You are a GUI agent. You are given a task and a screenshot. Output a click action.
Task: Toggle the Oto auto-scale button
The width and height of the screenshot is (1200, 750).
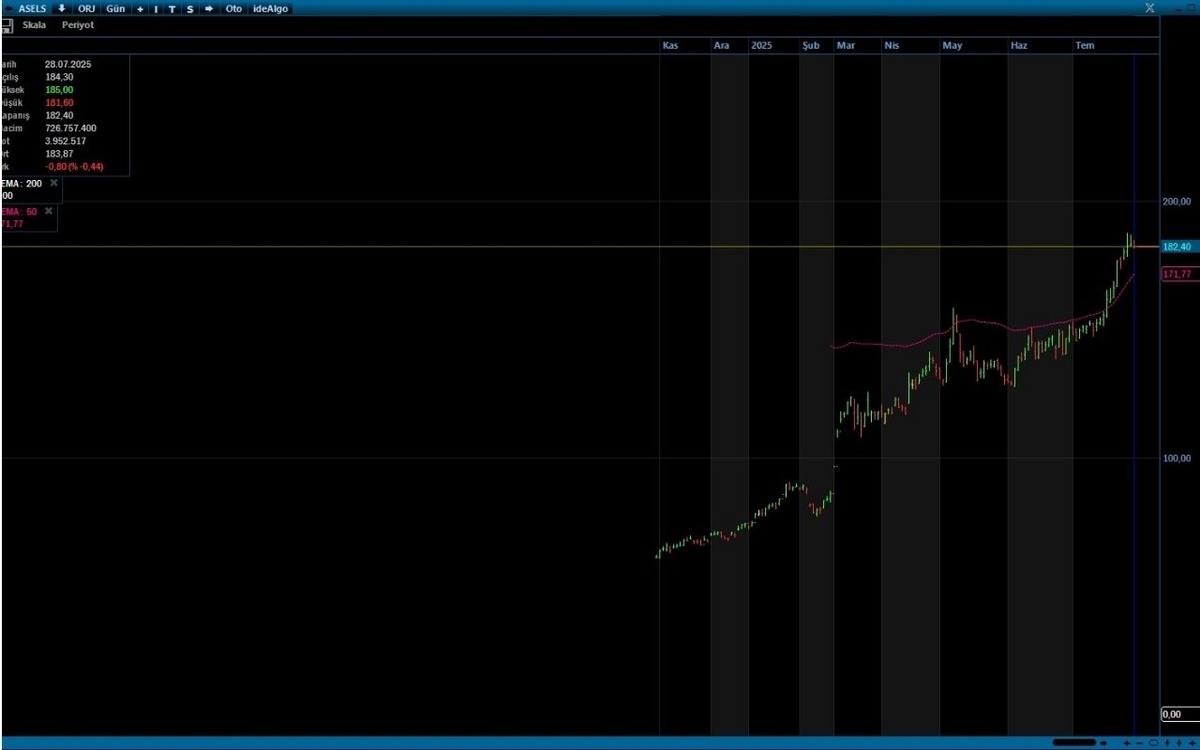point(234,8)
